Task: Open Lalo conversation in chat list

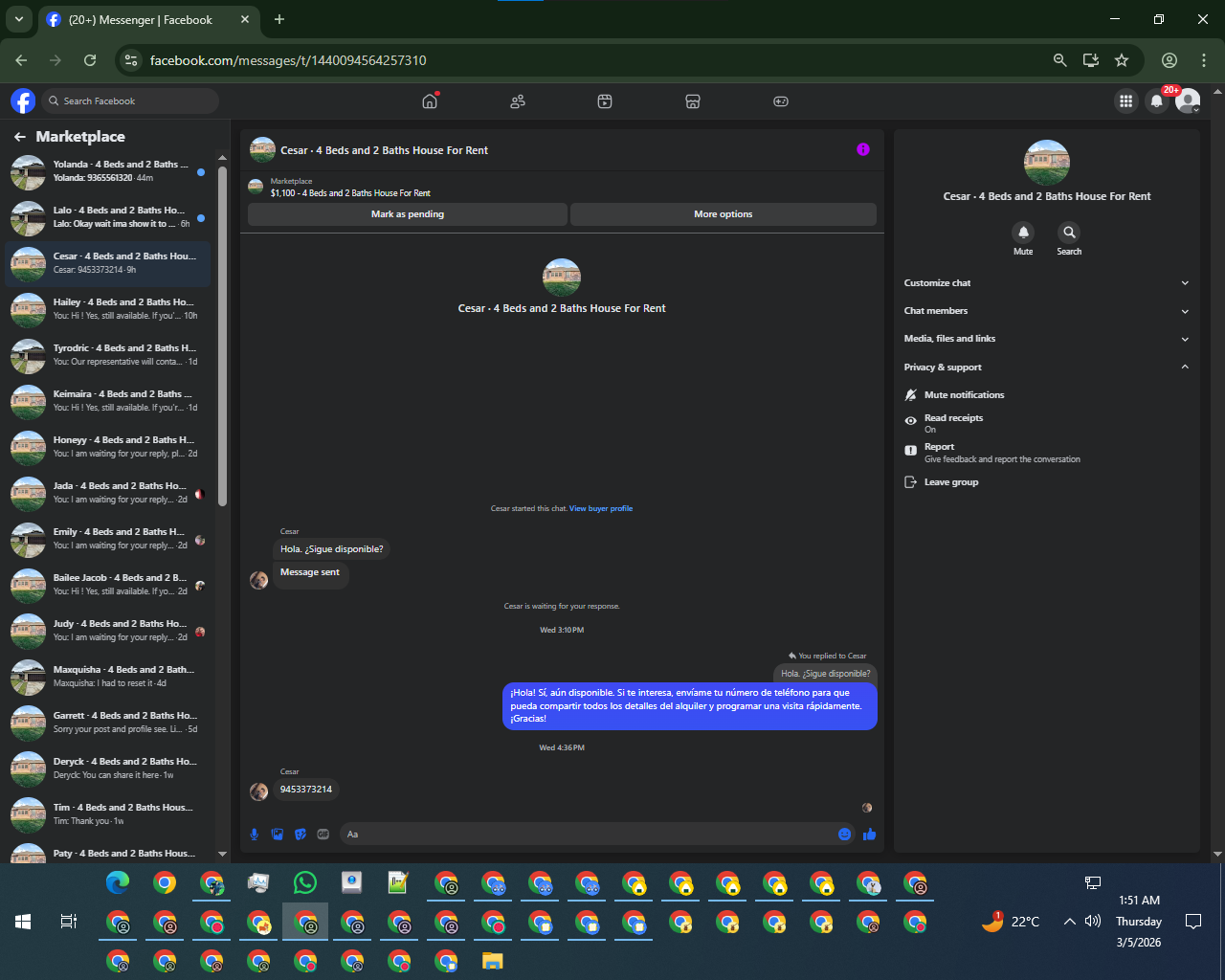Action: click(x=108, y=218)
